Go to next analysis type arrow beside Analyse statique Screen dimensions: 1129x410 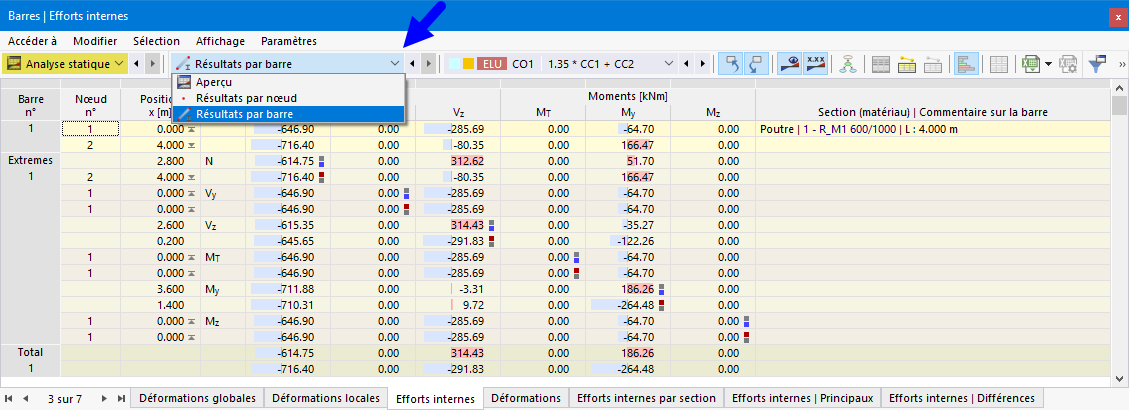coord(152,63)
